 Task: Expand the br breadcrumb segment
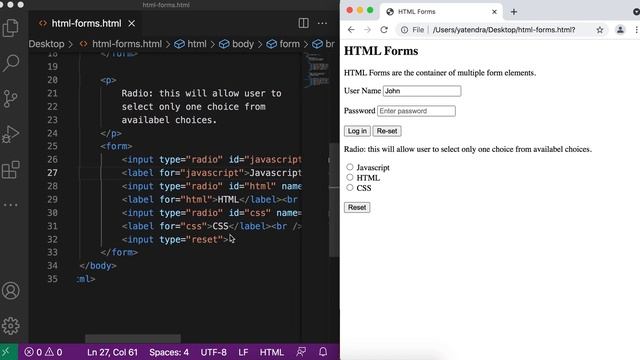[x=324, y=44]
